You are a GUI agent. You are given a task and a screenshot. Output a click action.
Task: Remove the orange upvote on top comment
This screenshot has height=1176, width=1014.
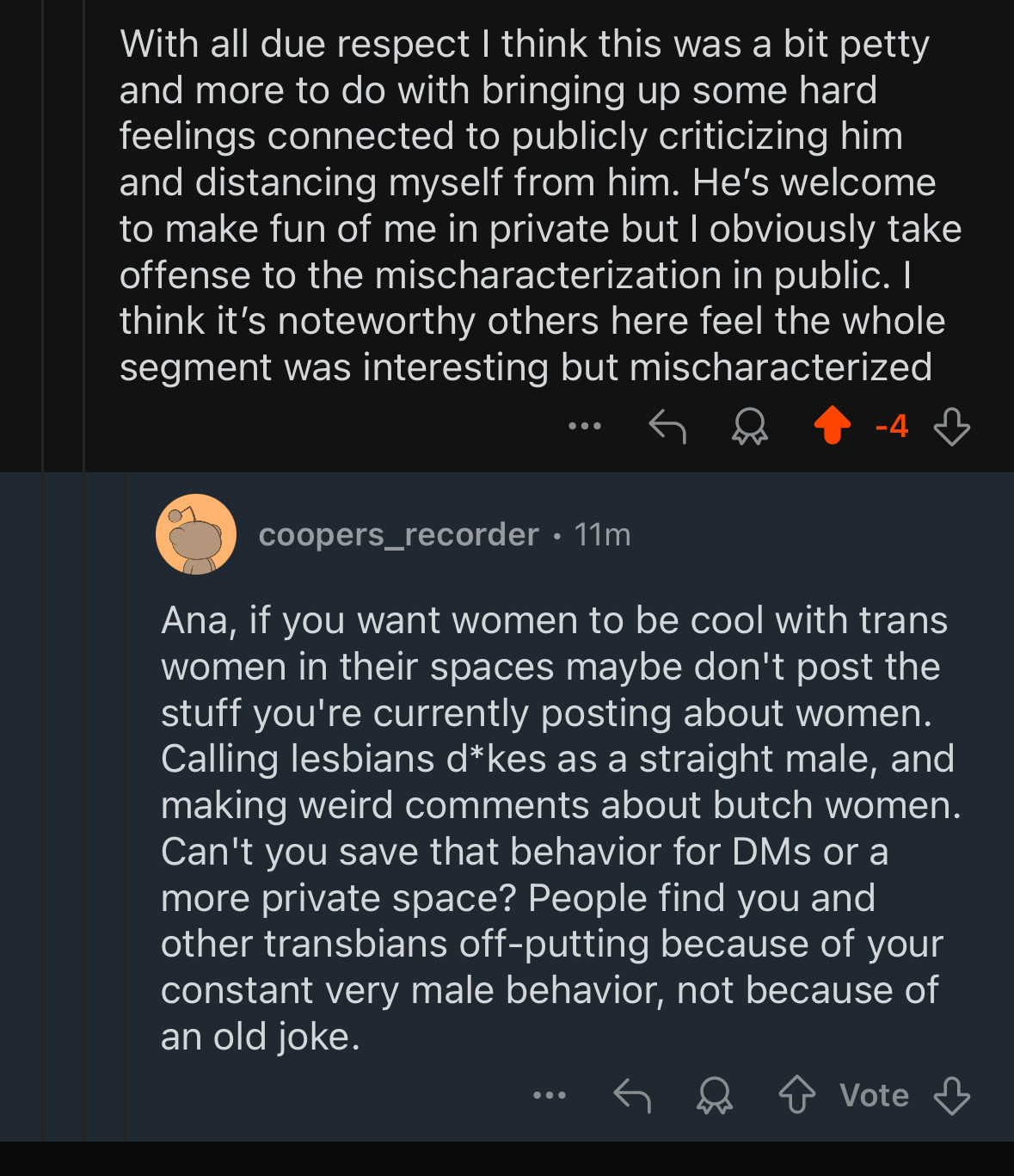(x=832, y=426)
